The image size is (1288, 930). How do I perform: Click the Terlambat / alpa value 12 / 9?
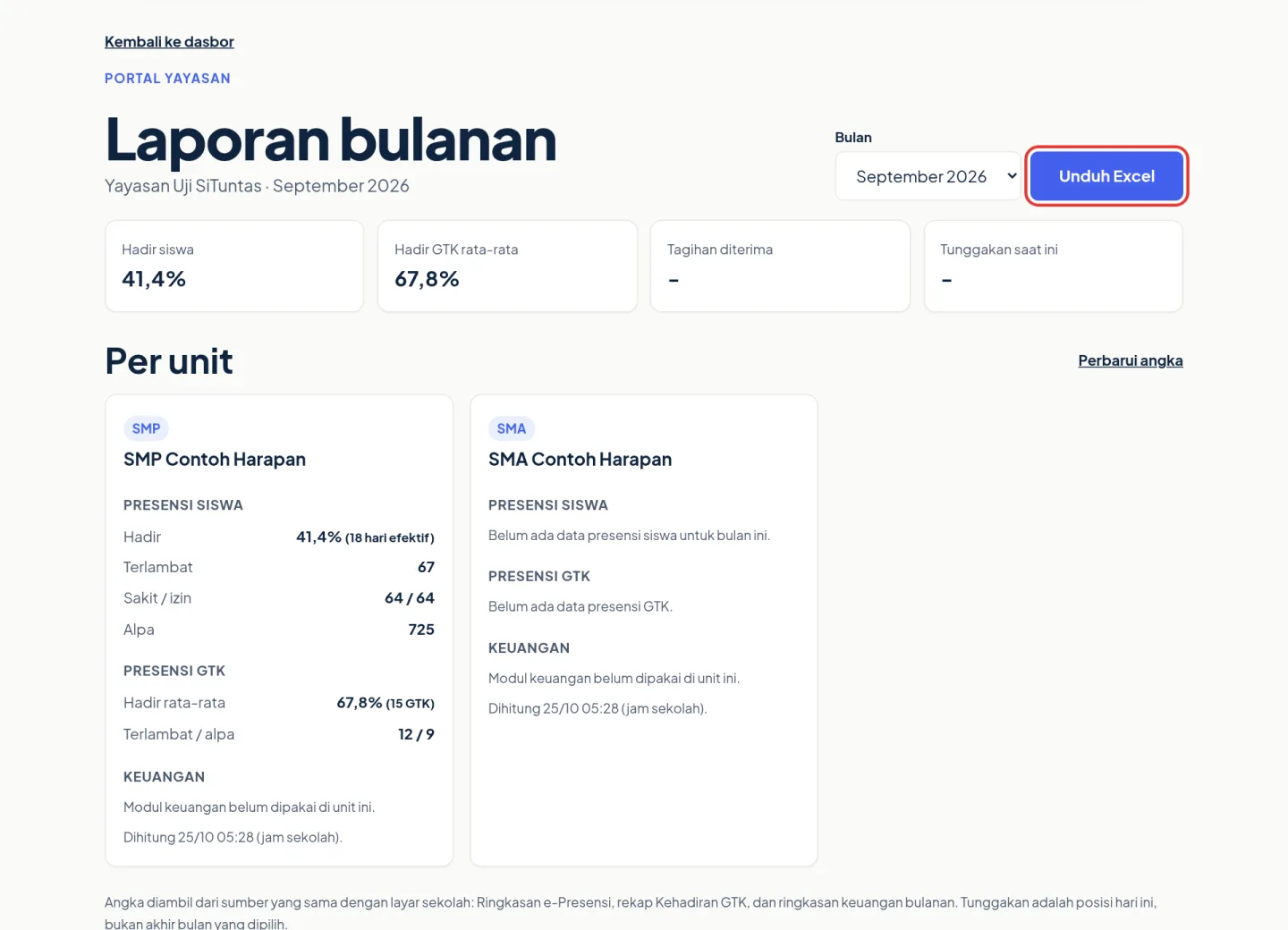point(416,734)
